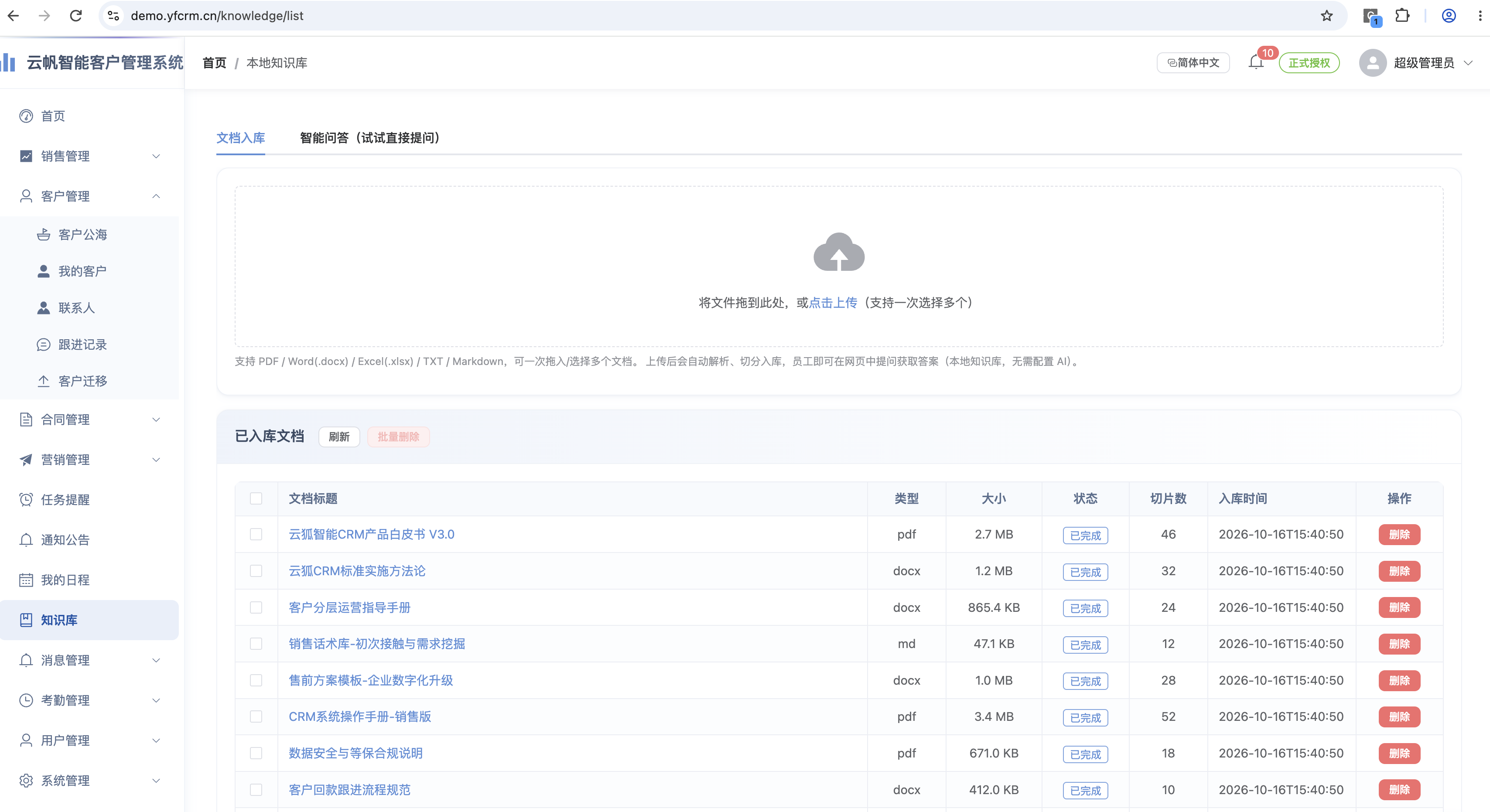Viewport: 1490px width, 812px height.
Task: Open the 超级管理员 dropdown arrow
Action: click(1468, 62)
